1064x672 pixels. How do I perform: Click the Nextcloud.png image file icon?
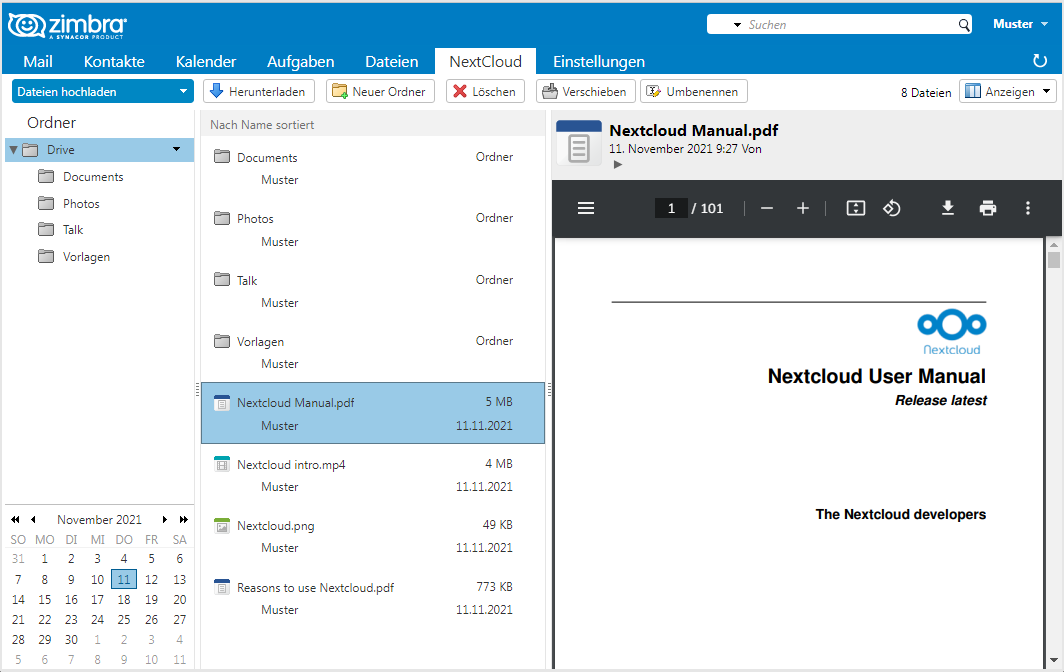click(x=222, y=525)
